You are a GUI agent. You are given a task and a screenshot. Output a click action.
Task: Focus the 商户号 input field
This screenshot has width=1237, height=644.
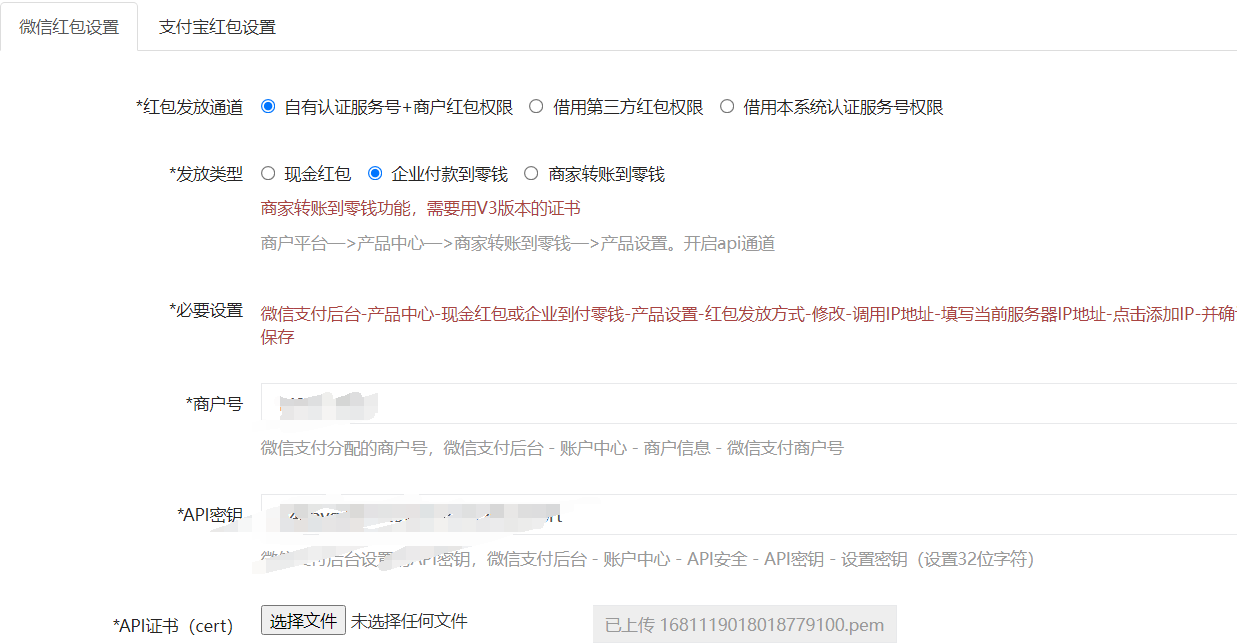tap(749, 404)
